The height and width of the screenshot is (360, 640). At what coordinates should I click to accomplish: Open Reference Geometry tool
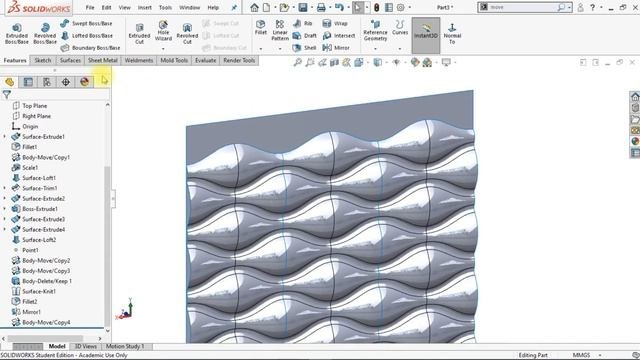click(x=375, y=30)
